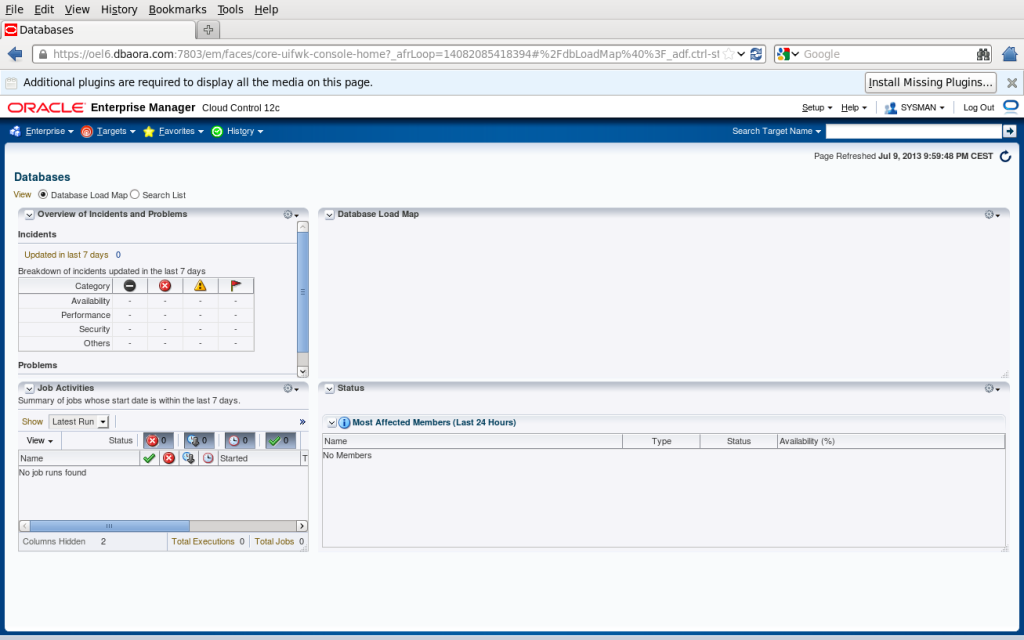This screenshot has width=1024, height=640.
Task: Click the Search Target Name input field
Action: click(x=914, y=131)
